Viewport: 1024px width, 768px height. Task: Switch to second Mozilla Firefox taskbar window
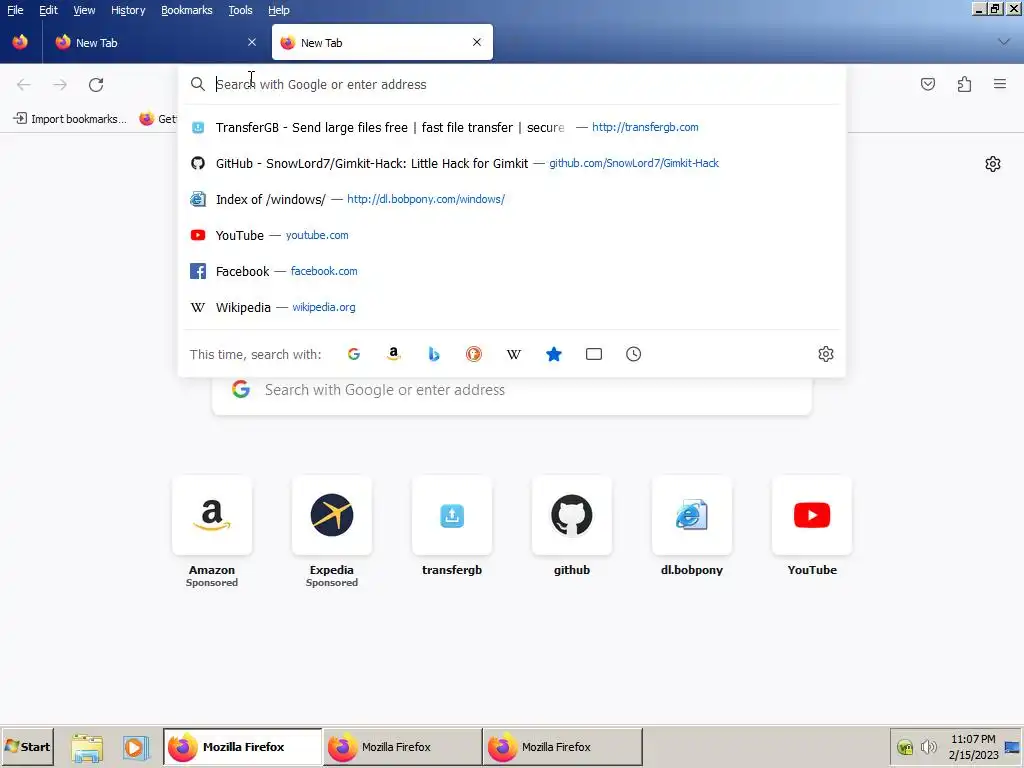(x=403, y=746)
